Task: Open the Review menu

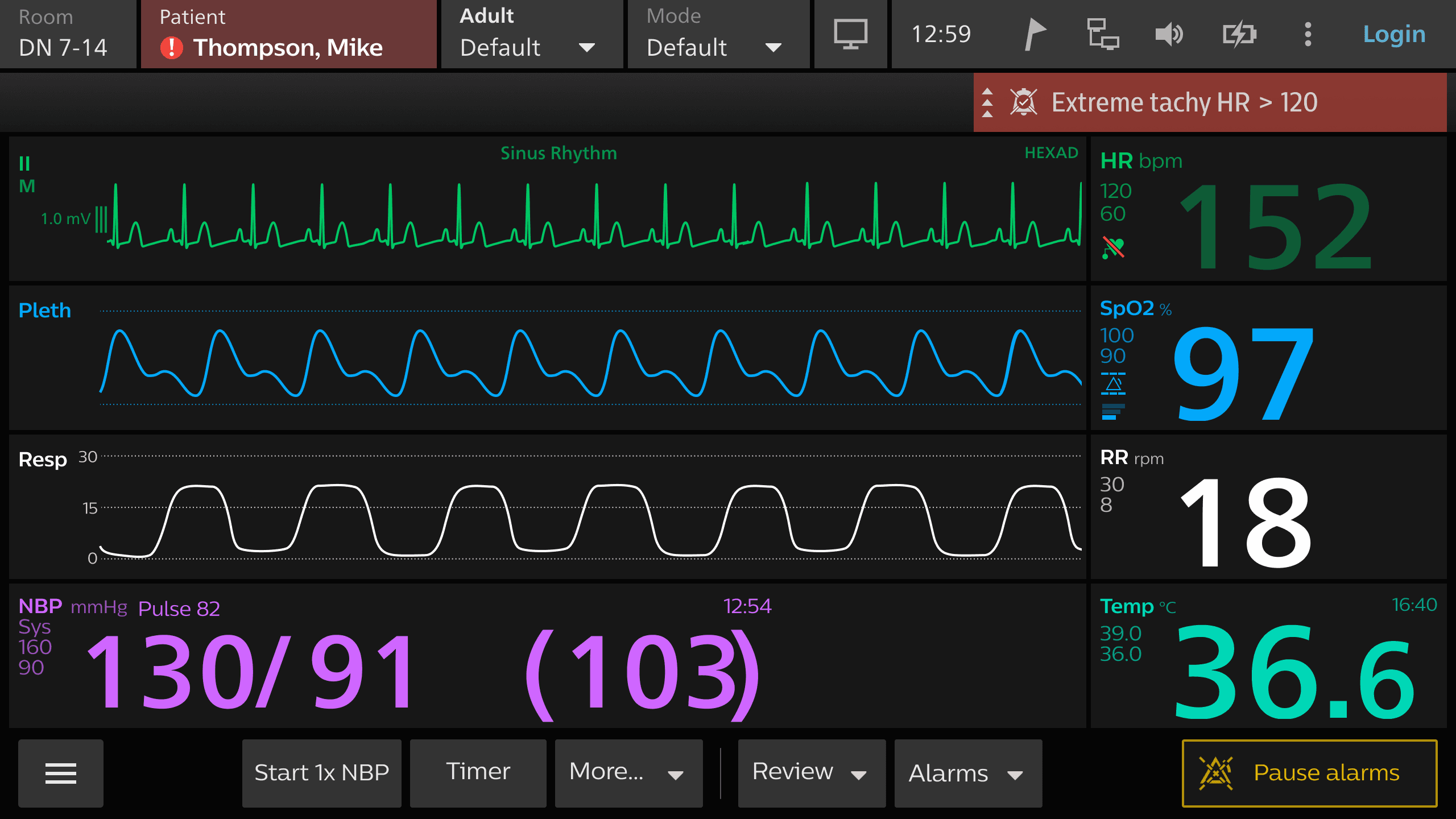Action: pyautogui.click(x=811, y=773)
